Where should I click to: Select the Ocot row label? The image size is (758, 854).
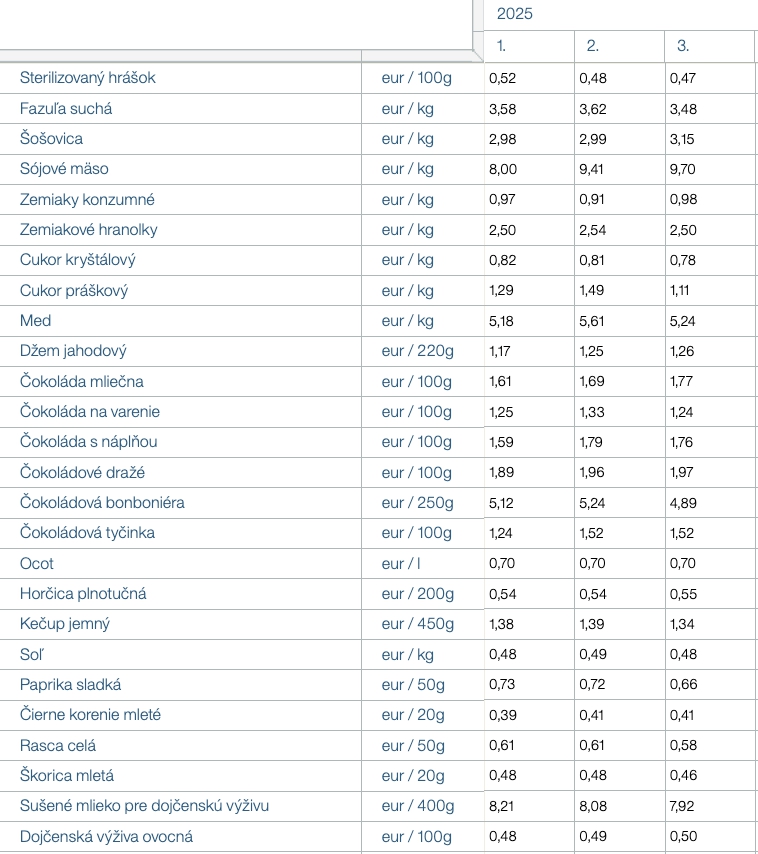[x=37, y=564]
